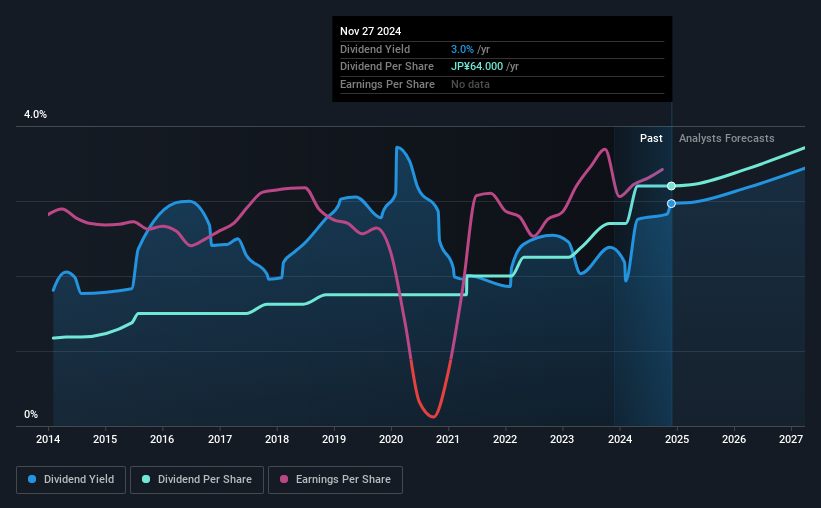This screenshot has height=508, width=821.
Task: Click the Earnings Per Share peak in late 2023
Action: tap(605, 149)
